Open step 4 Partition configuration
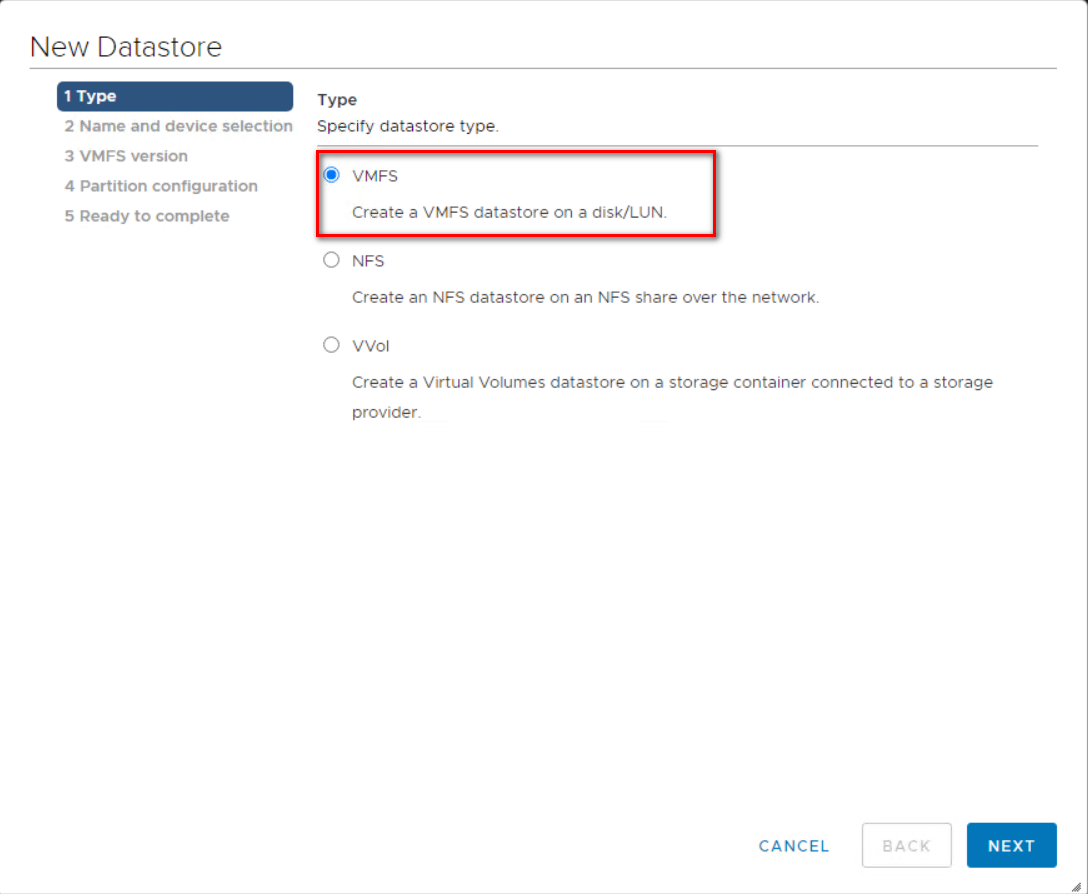 (x=161, y=186)
